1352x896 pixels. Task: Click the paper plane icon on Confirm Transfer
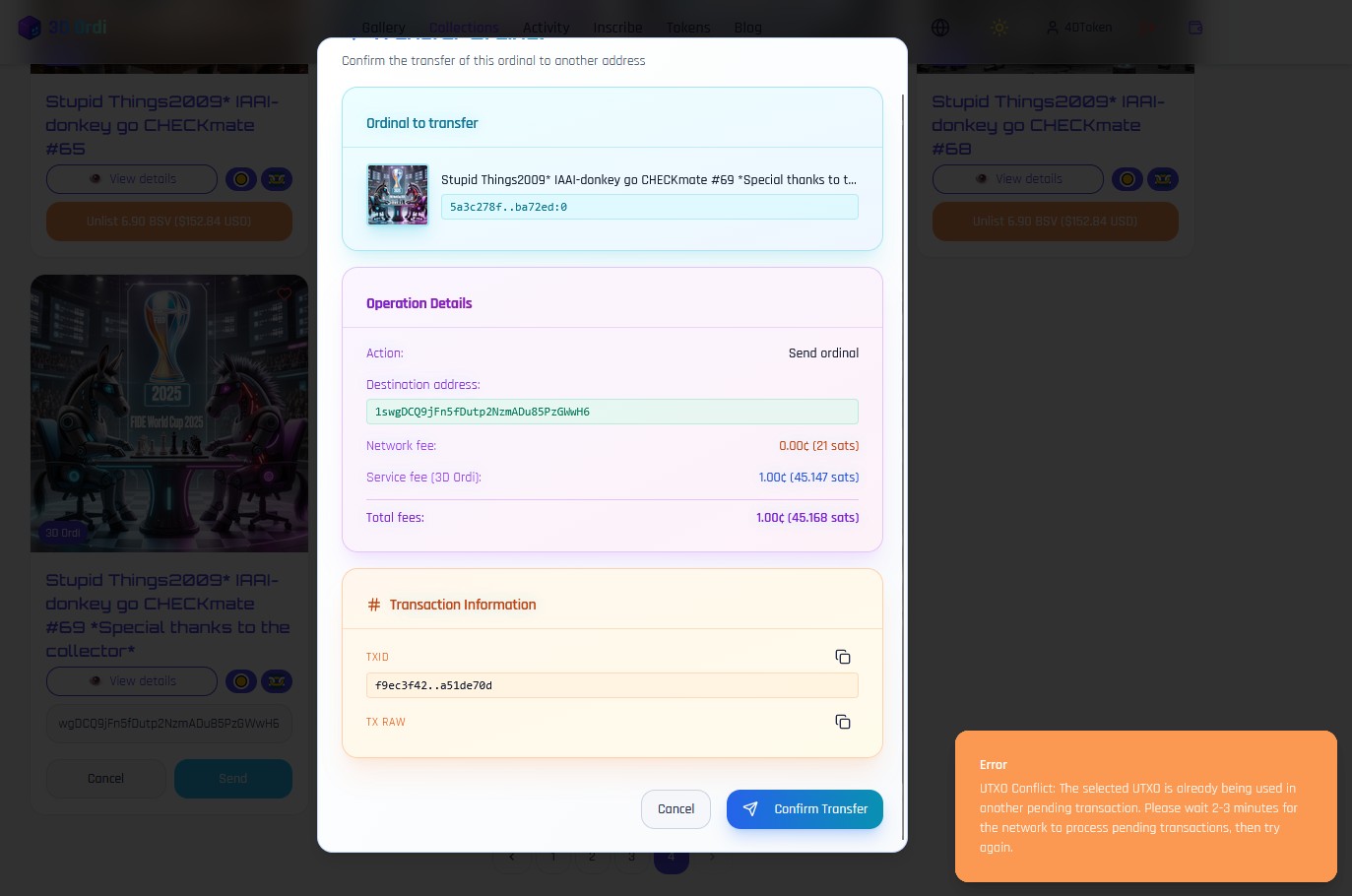pyautogui.click(x=750, y=808)
